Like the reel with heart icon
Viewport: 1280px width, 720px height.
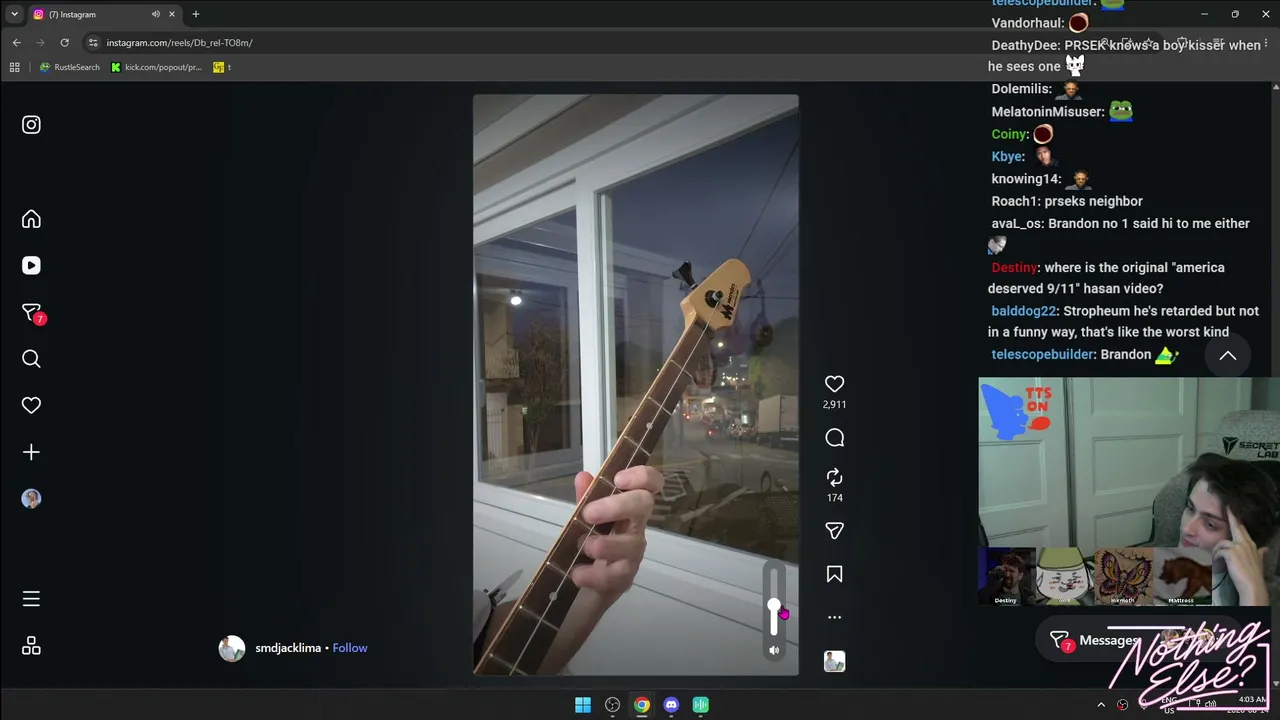pos(834,384)
